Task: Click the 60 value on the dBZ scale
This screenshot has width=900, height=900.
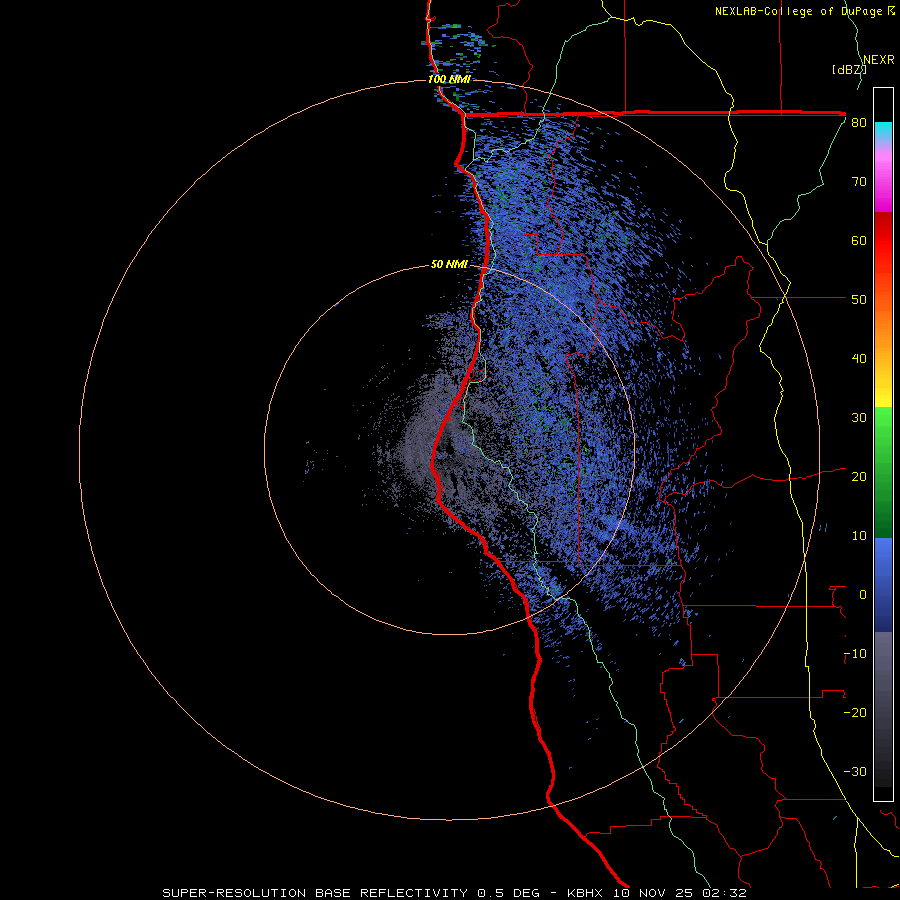Action: coord(859,240)
